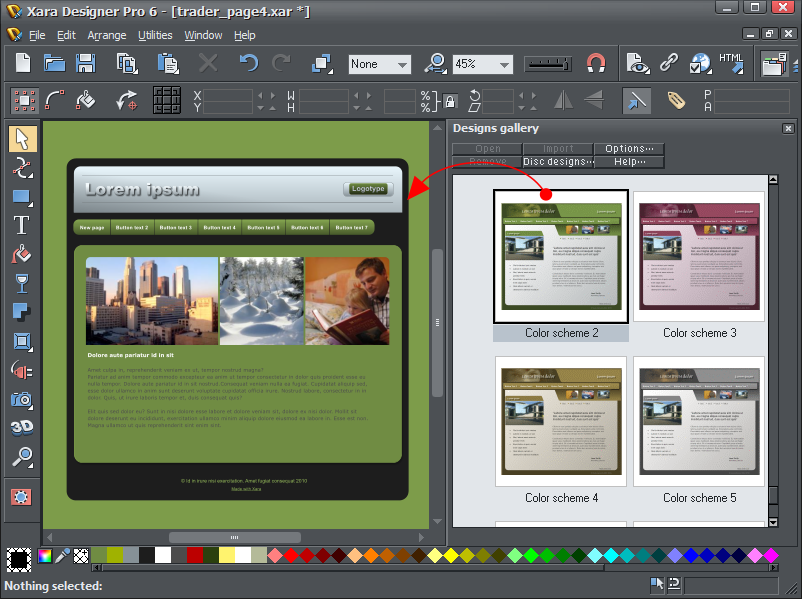Open the Utilities menu
Screen dimensions: 802x599
(x=155, y=35)
